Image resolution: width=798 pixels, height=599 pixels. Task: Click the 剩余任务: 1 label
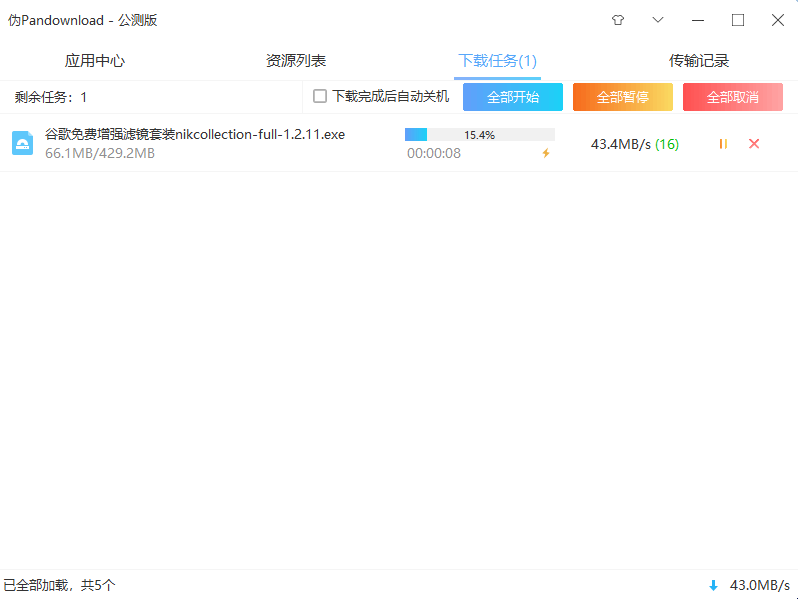[x=50, y=97]
